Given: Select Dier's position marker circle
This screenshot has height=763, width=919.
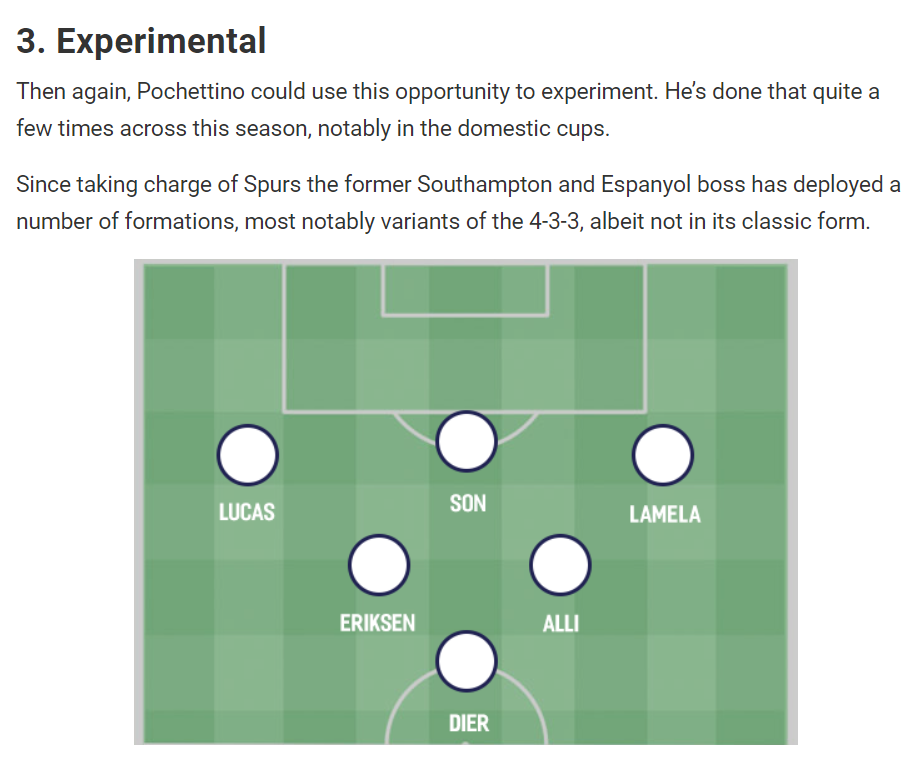Looking at the screenshot, I should tap(467, 662).
